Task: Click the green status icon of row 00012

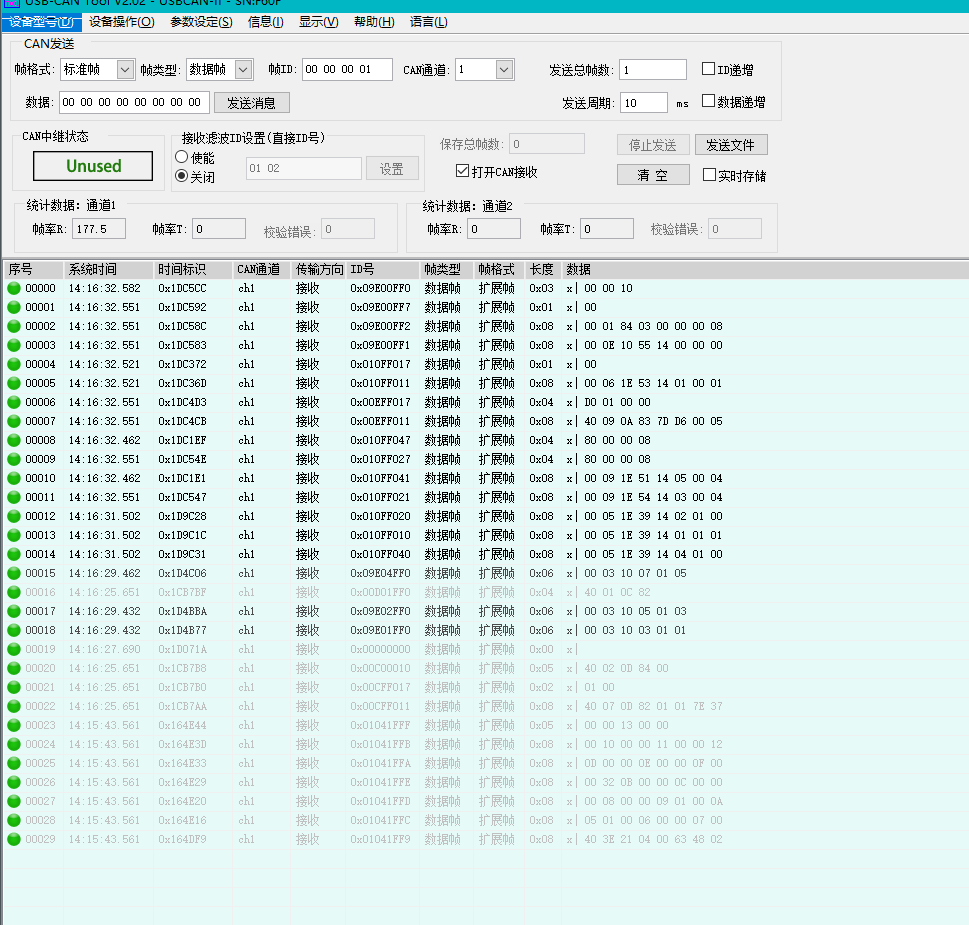Action: coord(14,517)
